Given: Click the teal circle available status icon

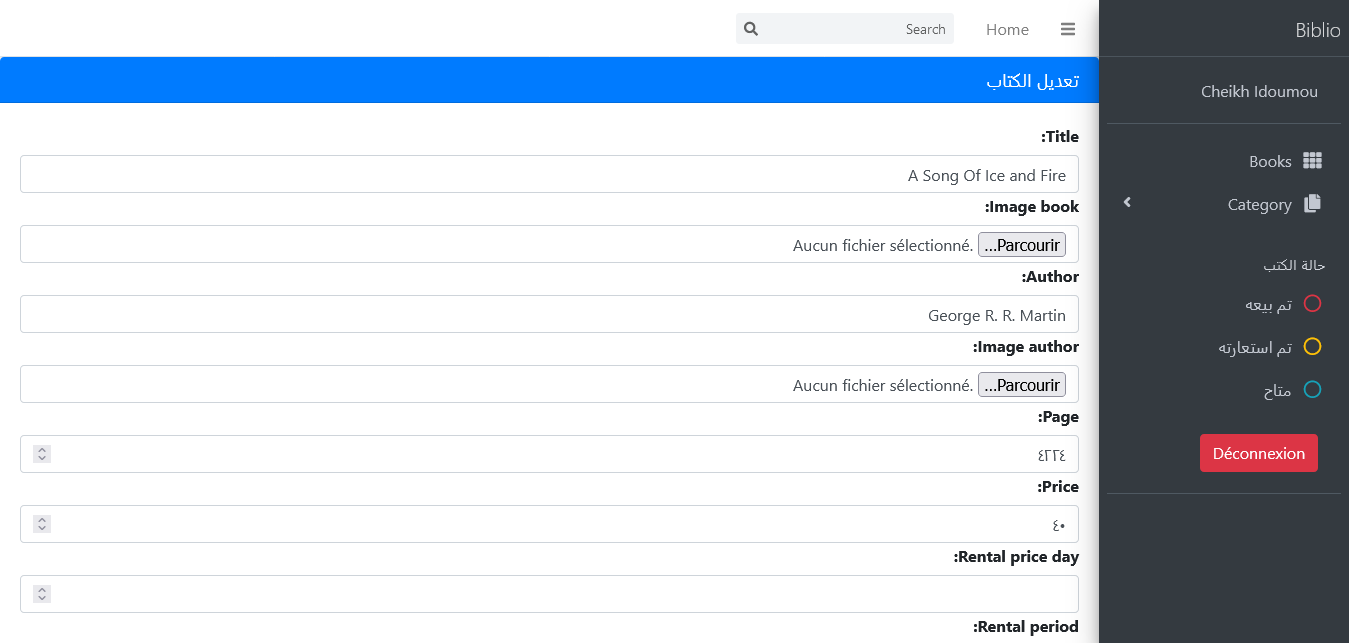Looking at the screenshot, I should click(x=1312, y=390).
